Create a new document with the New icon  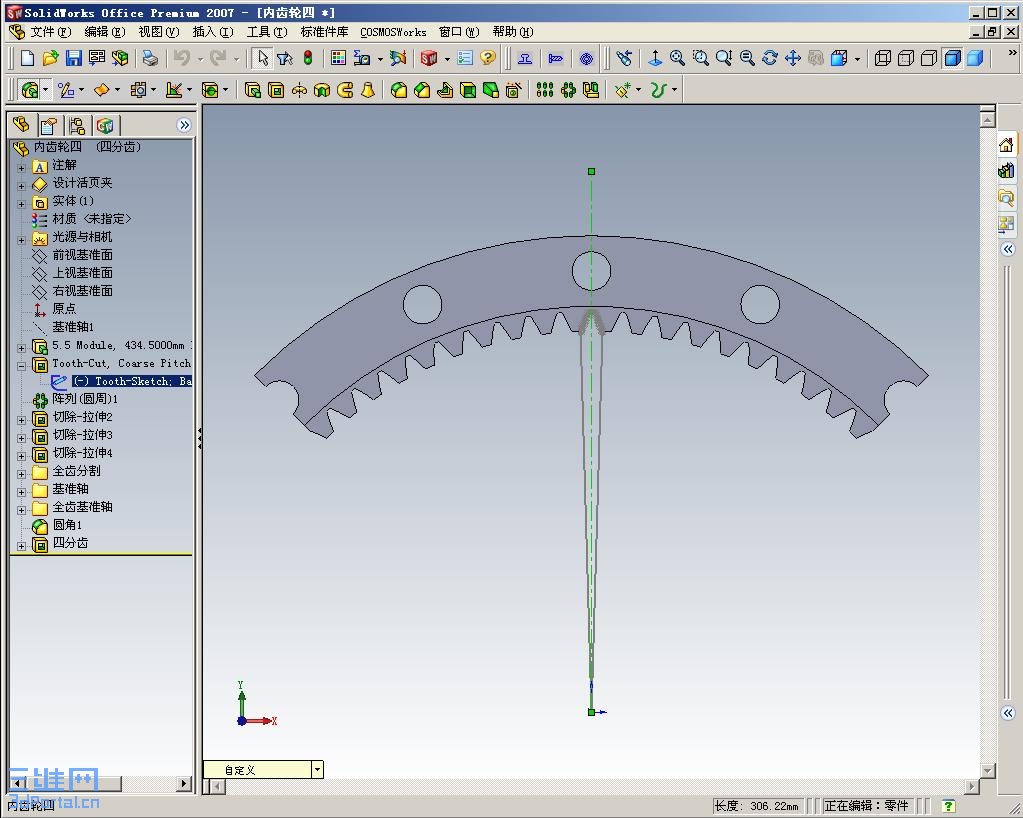point(27,59)
